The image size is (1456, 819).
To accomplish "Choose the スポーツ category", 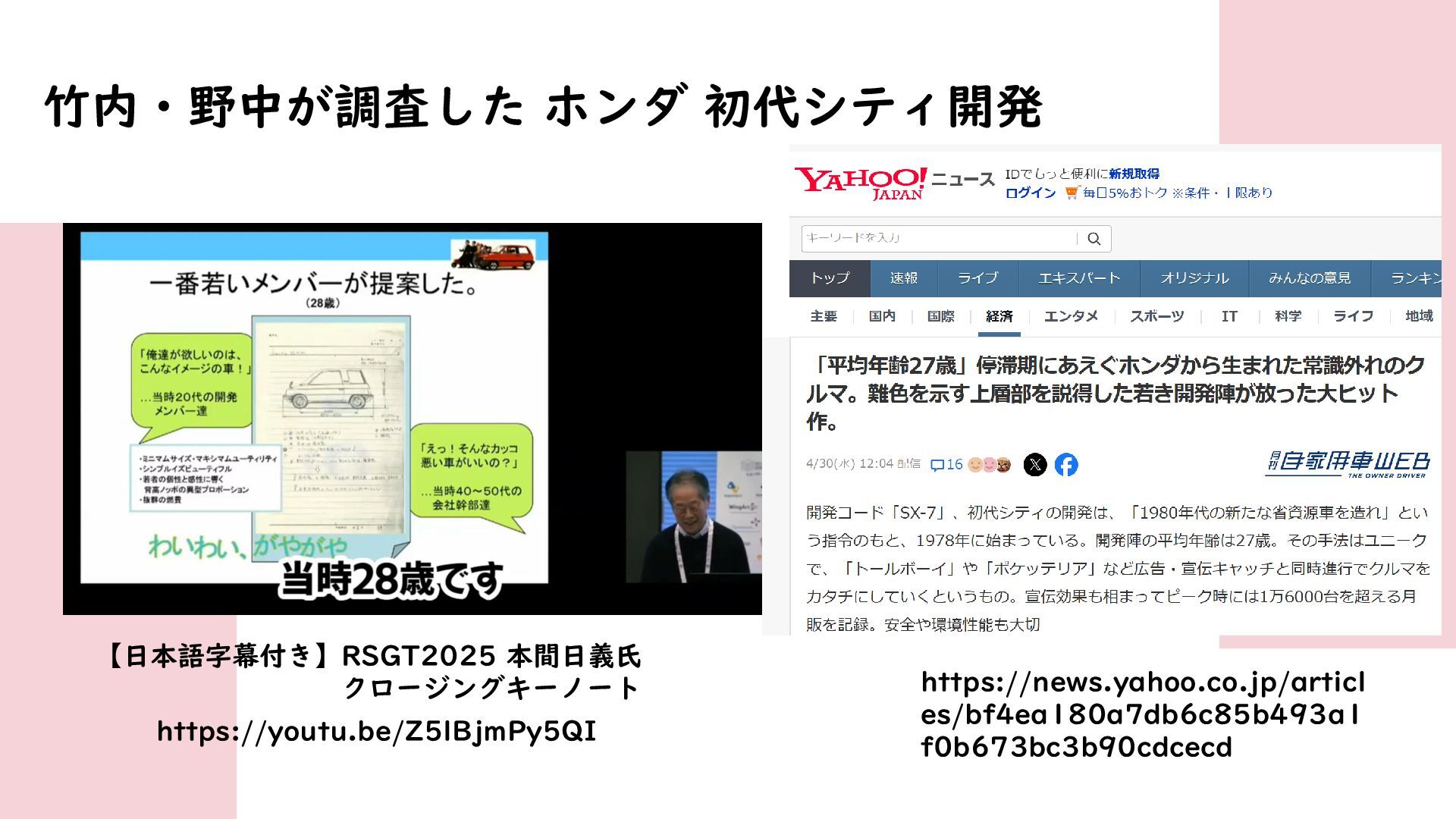I will coord(1156,316).
